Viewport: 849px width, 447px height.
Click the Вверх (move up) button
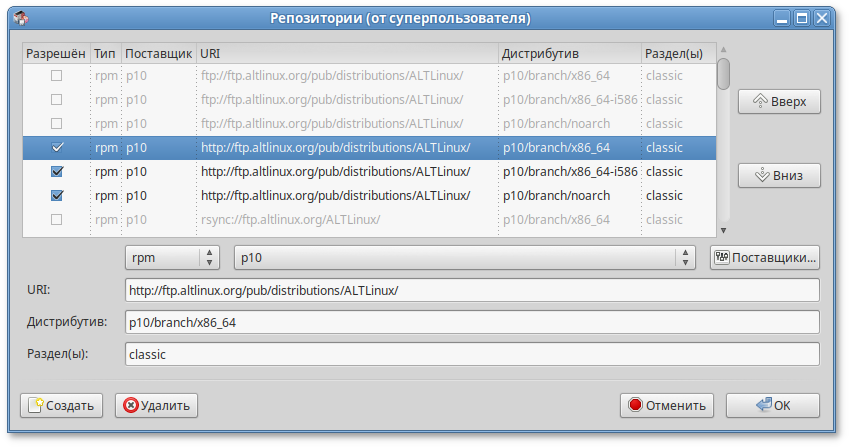tap(778, 102)
